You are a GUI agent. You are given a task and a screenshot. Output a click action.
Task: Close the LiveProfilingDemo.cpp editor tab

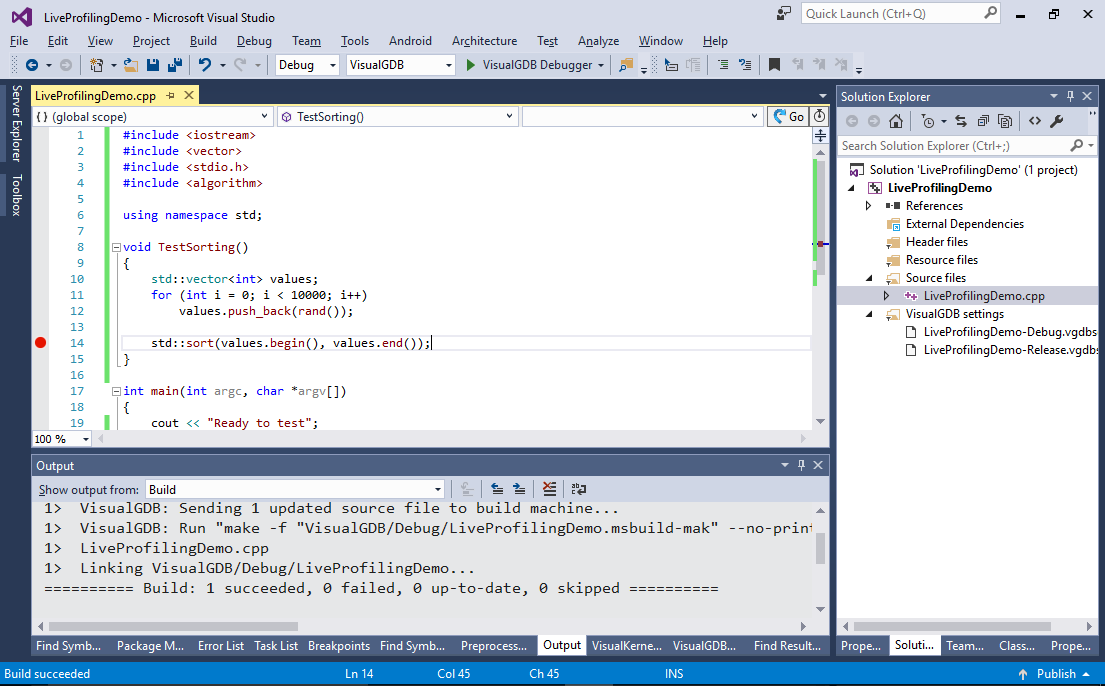click(x=189, y=95)
